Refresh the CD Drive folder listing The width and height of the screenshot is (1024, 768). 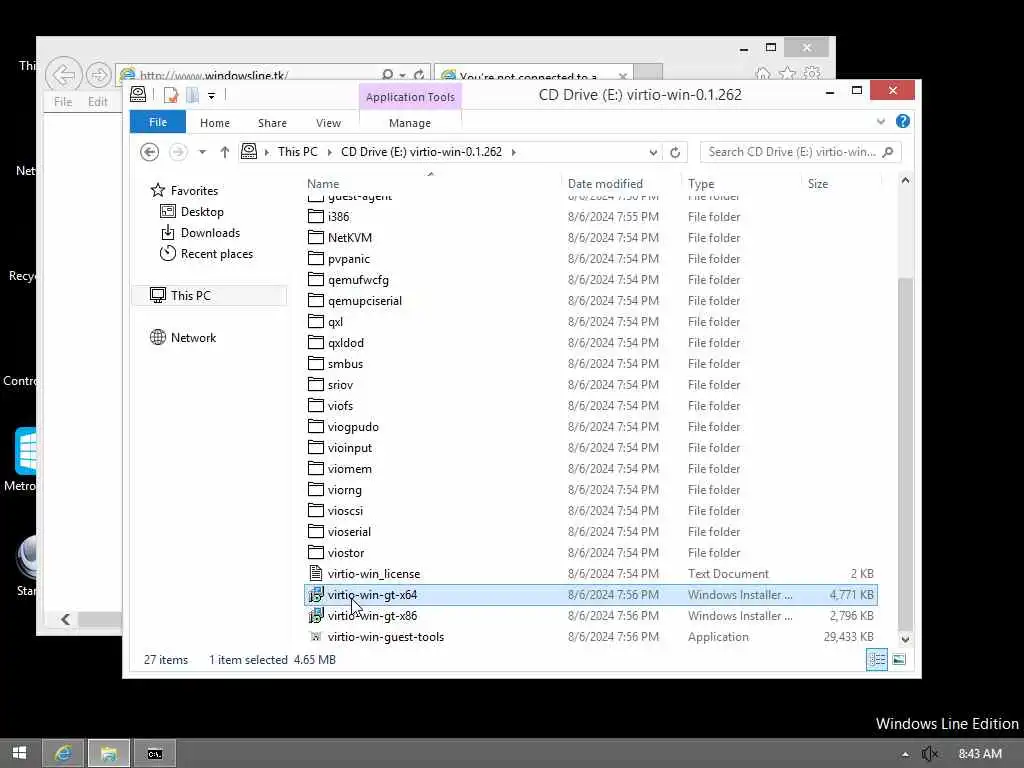(675, 152)
